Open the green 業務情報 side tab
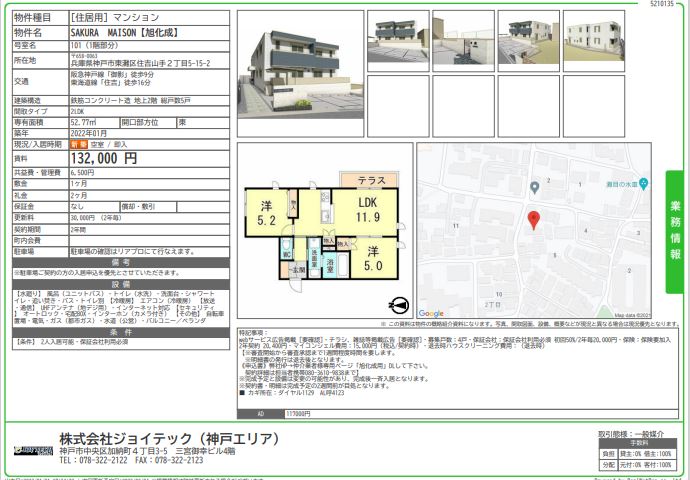Screen dimensions: 690x480 [674, 232]
